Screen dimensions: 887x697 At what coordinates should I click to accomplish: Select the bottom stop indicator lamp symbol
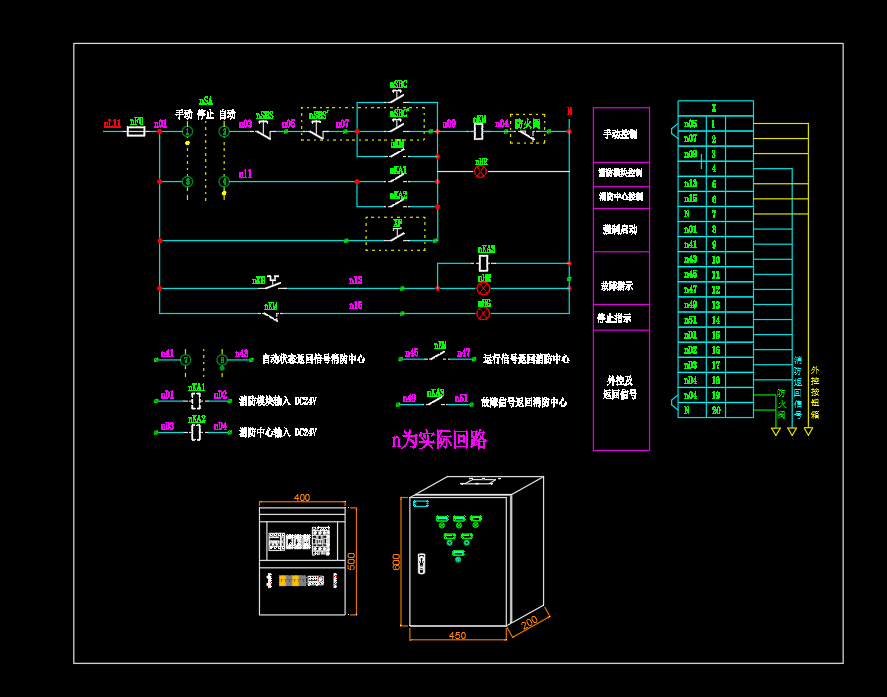click(483, 313)
